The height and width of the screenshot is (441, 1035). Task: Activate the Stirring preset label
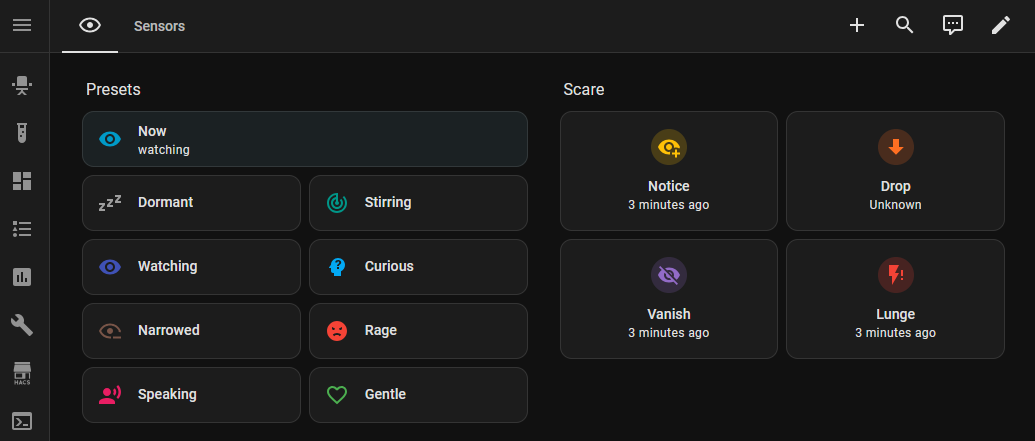388,203
